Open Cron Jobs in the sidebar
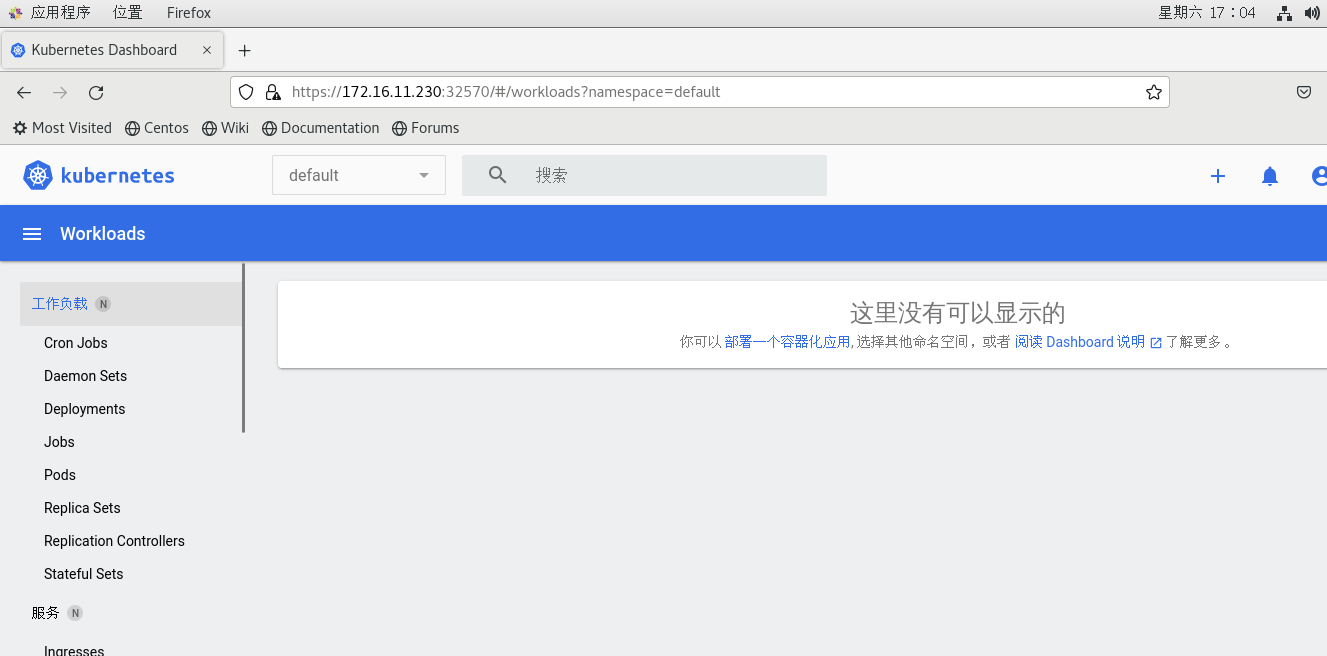The height and width of the screenshot is (656, 1327). click(76, 343)
